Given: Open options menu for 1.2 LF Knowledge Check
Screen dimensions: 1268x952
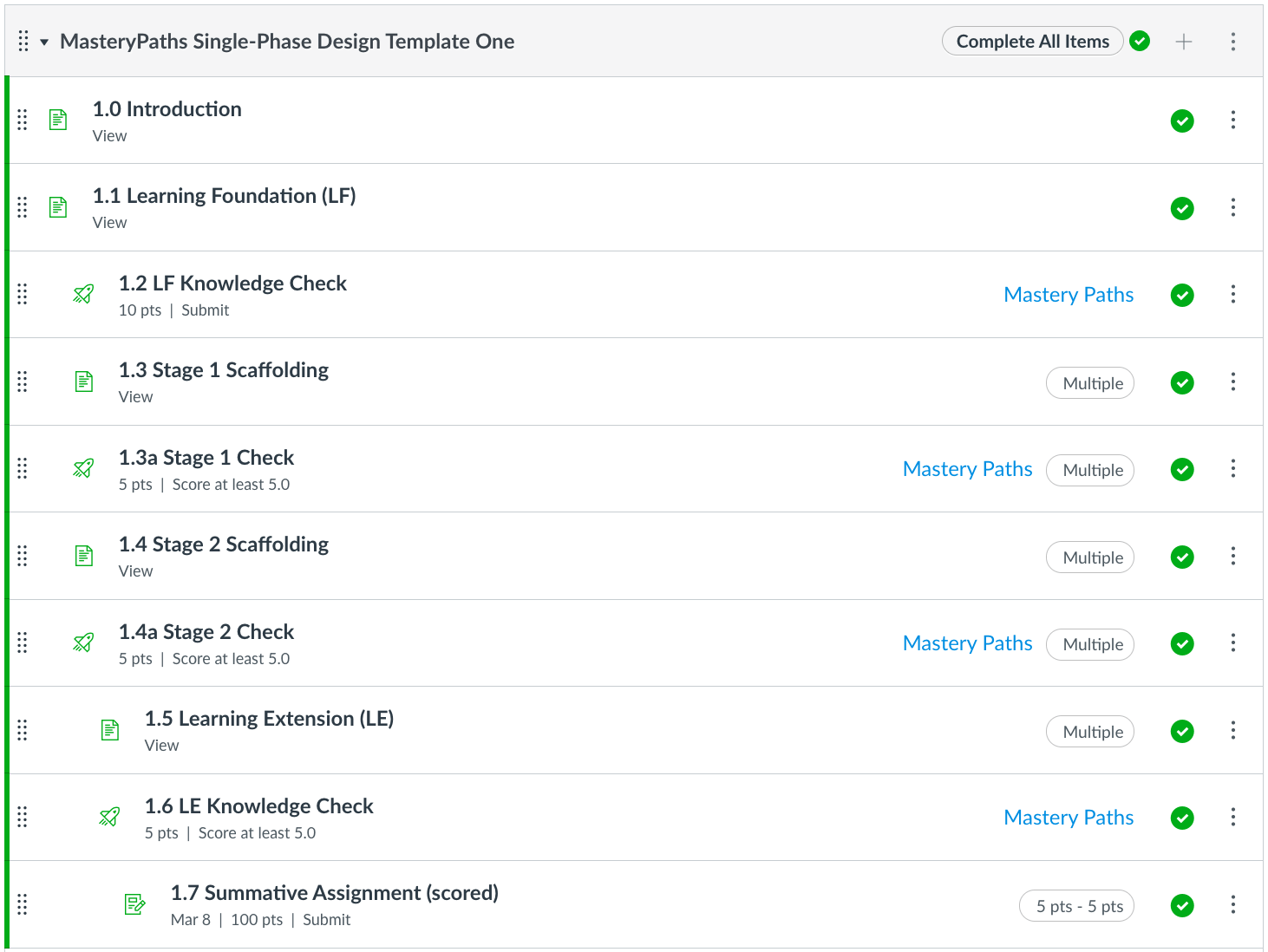Looking at the screenshot, I should pyautogui.click(x=1233, y=294).
